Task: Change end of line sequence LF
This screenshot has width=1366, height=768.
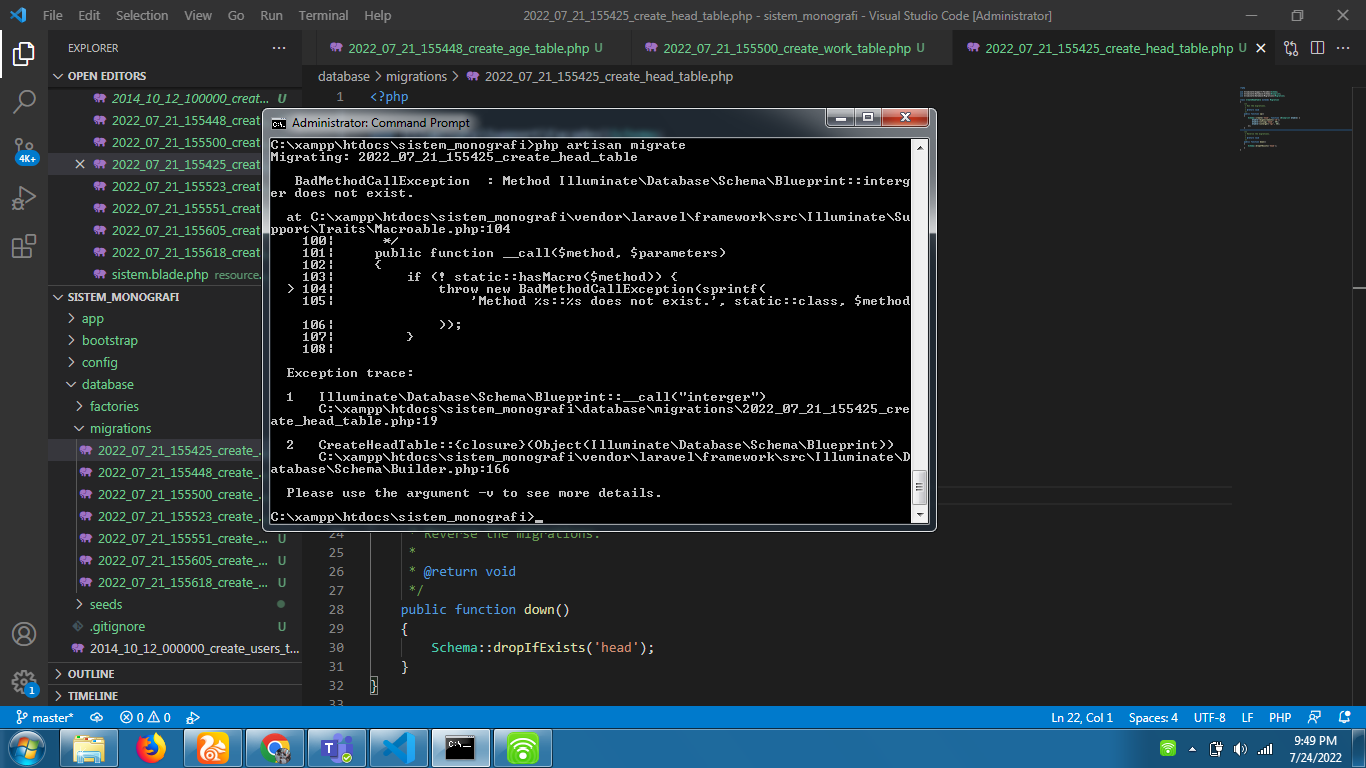Action: (1247, 717)
